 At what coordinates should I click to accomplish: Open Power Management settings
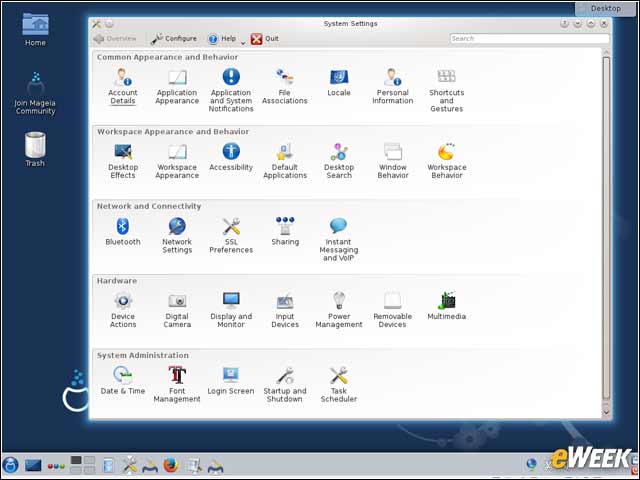pos(339,310)
